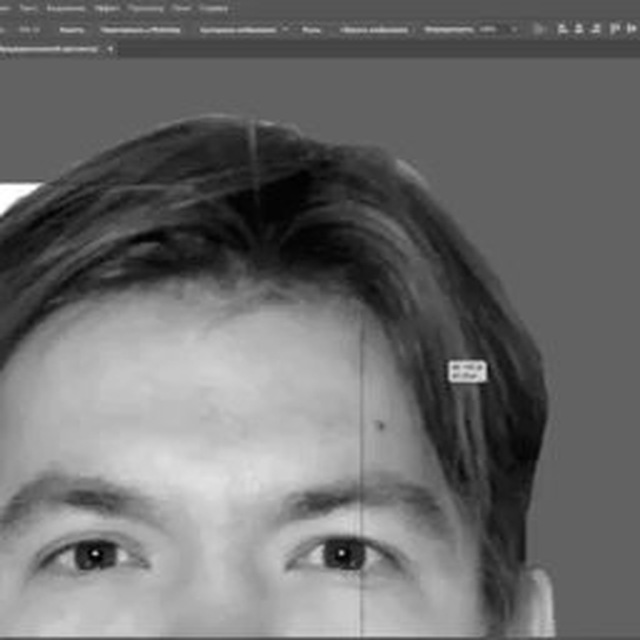Click the Обрезать изображение button

pos(374,29)
